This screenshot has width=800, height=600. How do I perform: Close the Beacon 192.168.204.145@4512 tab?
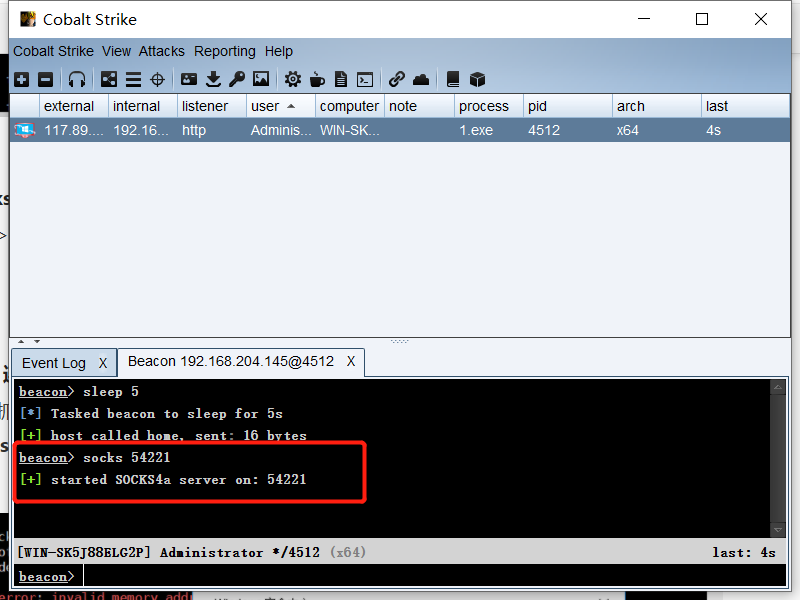tap(351, 362)
